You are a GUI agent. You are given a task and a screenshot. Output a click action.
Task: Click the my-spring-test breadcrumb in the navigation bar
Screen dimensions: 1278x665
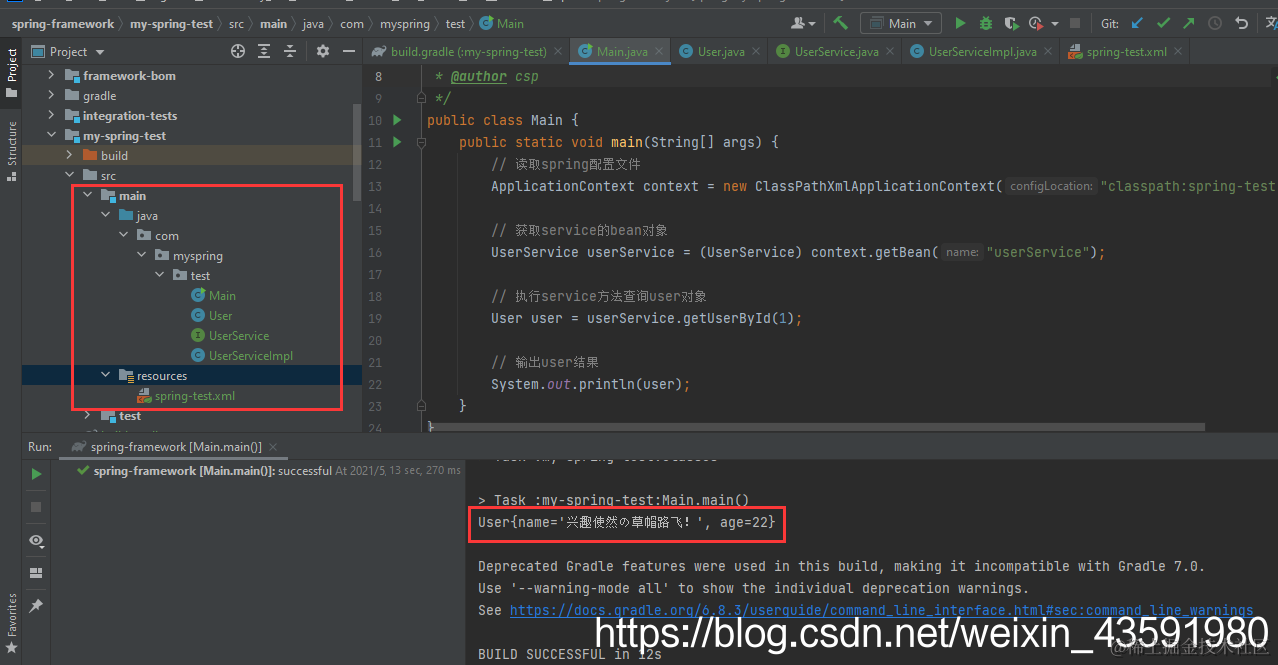point(170,23)
